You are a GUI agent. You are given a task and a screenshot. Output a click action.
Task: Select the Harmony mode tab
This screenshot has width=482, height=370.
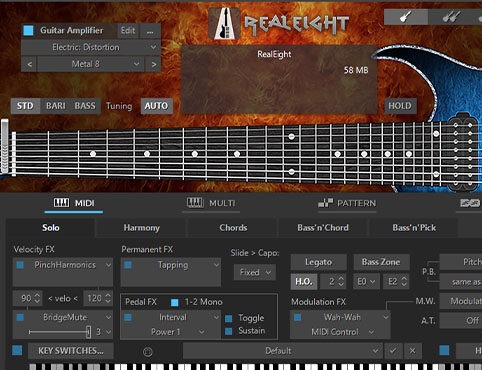[x=141, y=228]
